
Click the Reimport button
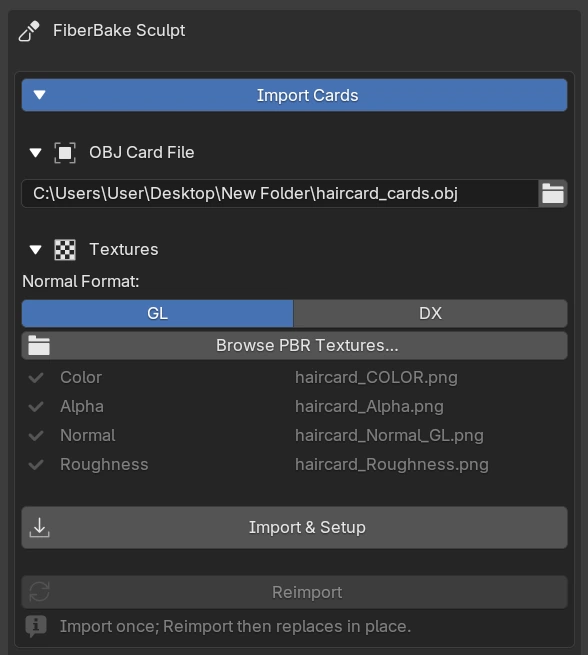pos(294,592)
